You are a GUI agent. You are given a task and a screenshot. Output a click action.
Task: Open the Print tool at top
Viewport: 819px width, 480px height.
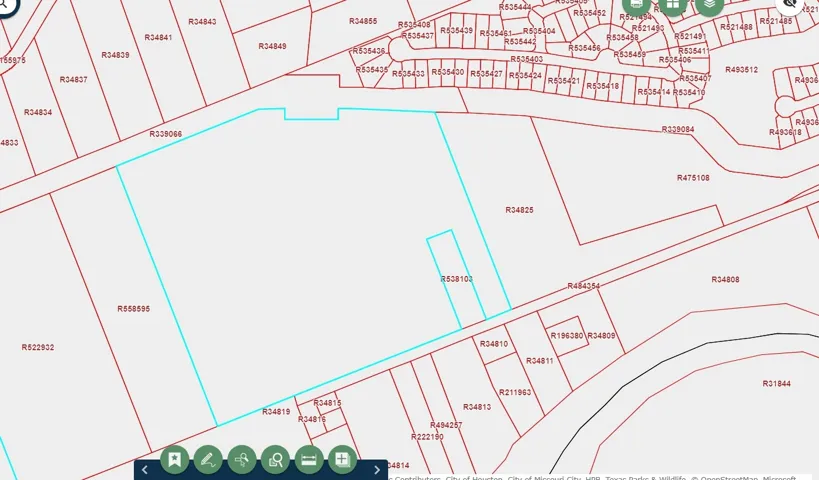tap(636, 5)
